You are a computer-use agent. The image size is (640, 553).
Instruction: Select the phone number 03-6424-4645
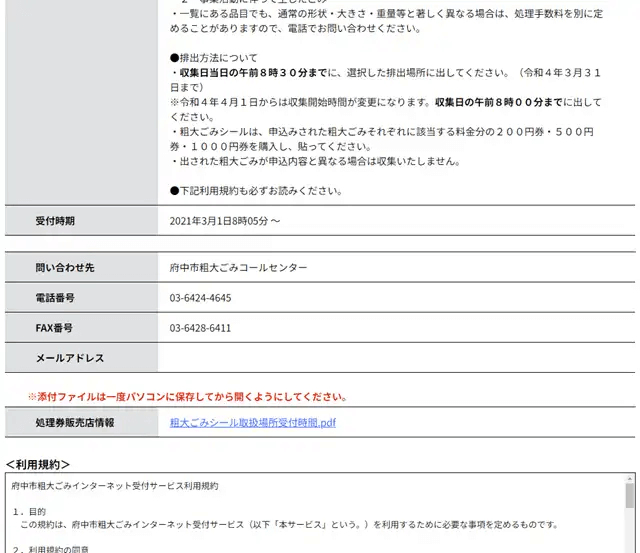click(x=200, y=298)
